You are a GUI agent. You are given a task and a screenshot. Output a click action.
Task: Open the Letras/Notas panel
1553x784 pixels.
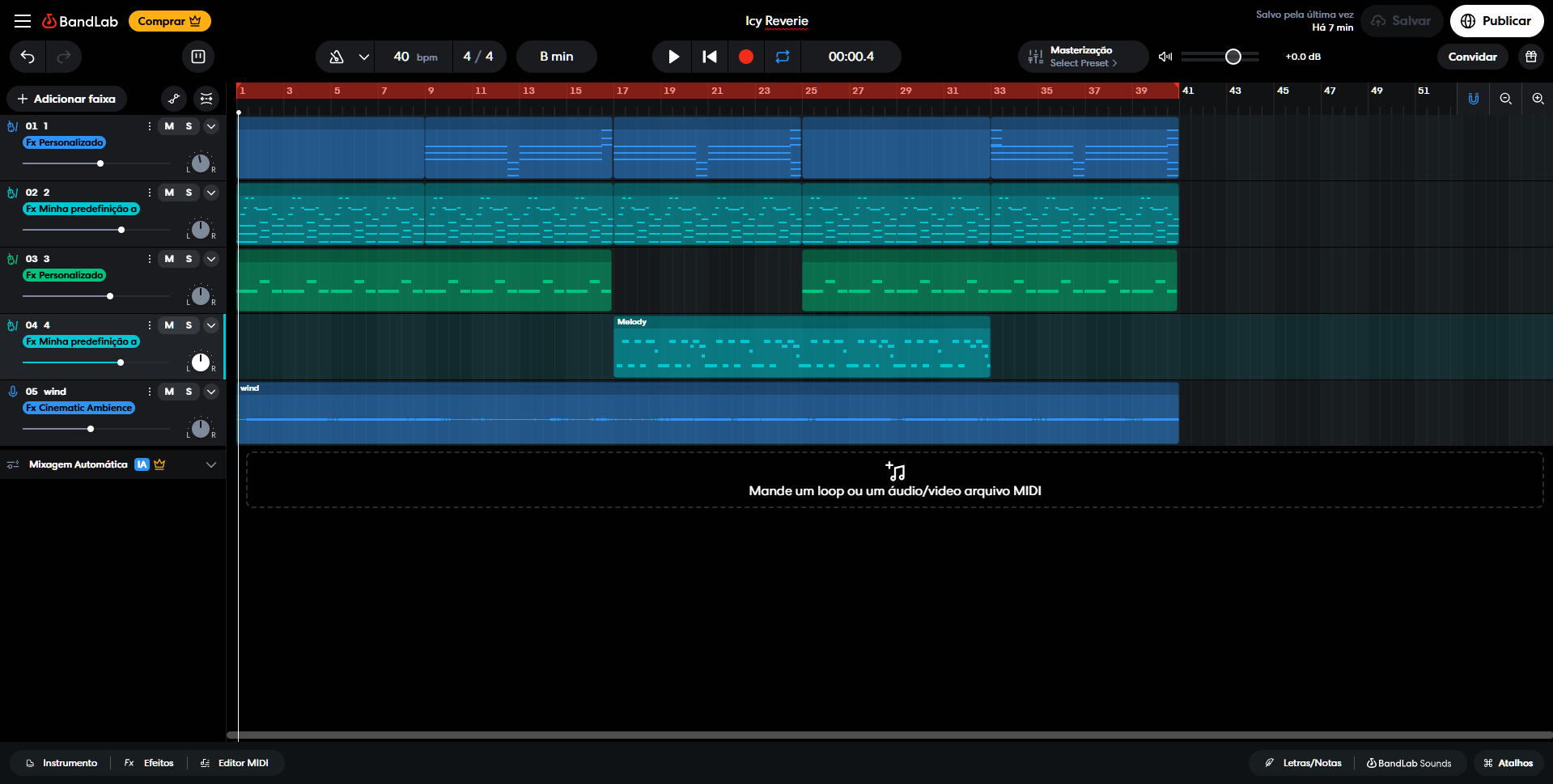(1304, 763)
